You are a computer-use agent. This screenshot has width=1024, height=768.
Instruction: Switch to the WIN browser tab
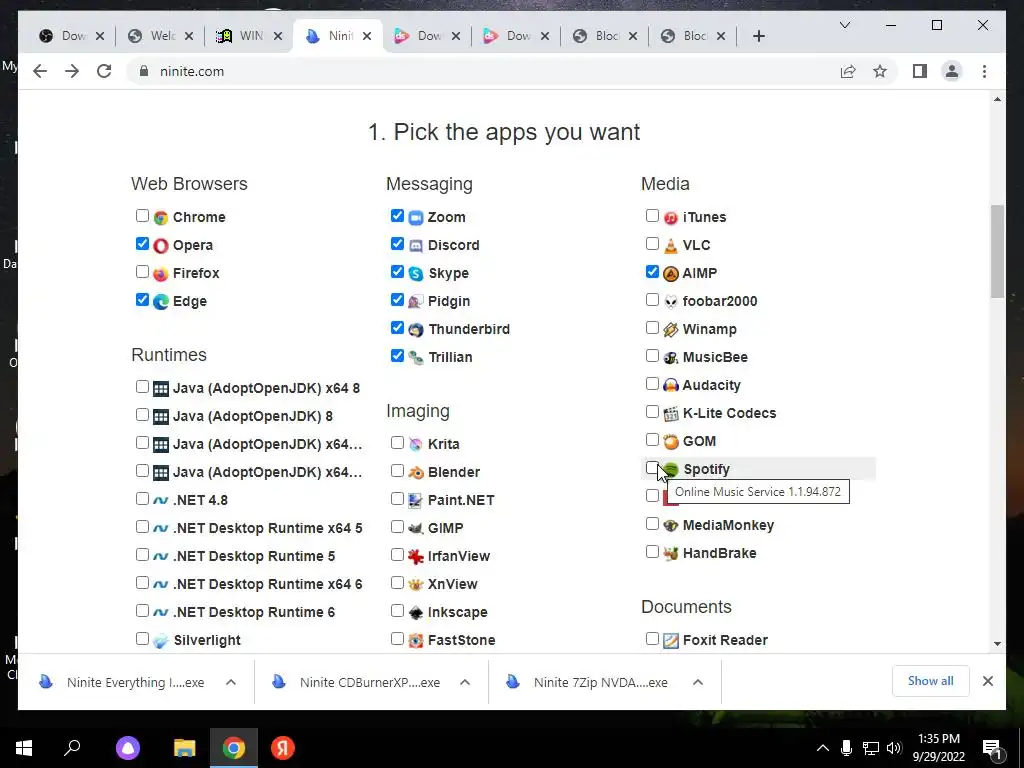[249, 36]
